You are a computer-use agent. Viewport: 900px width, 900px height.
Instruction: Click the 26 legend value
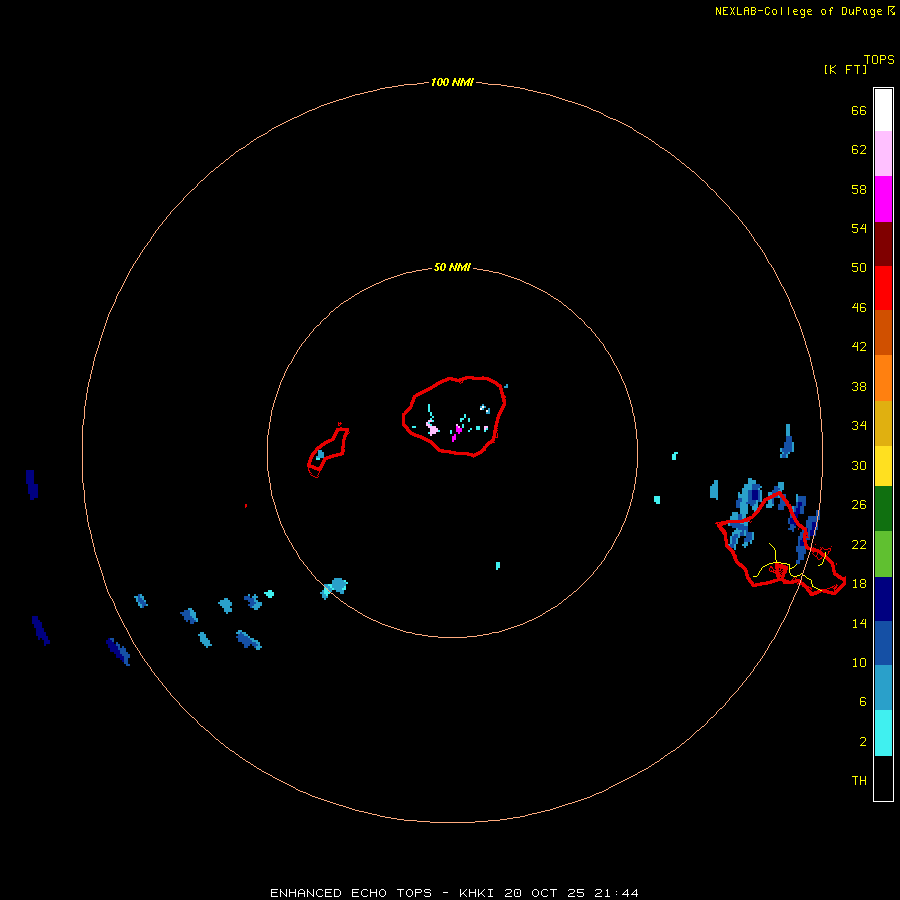coord(859,505)
